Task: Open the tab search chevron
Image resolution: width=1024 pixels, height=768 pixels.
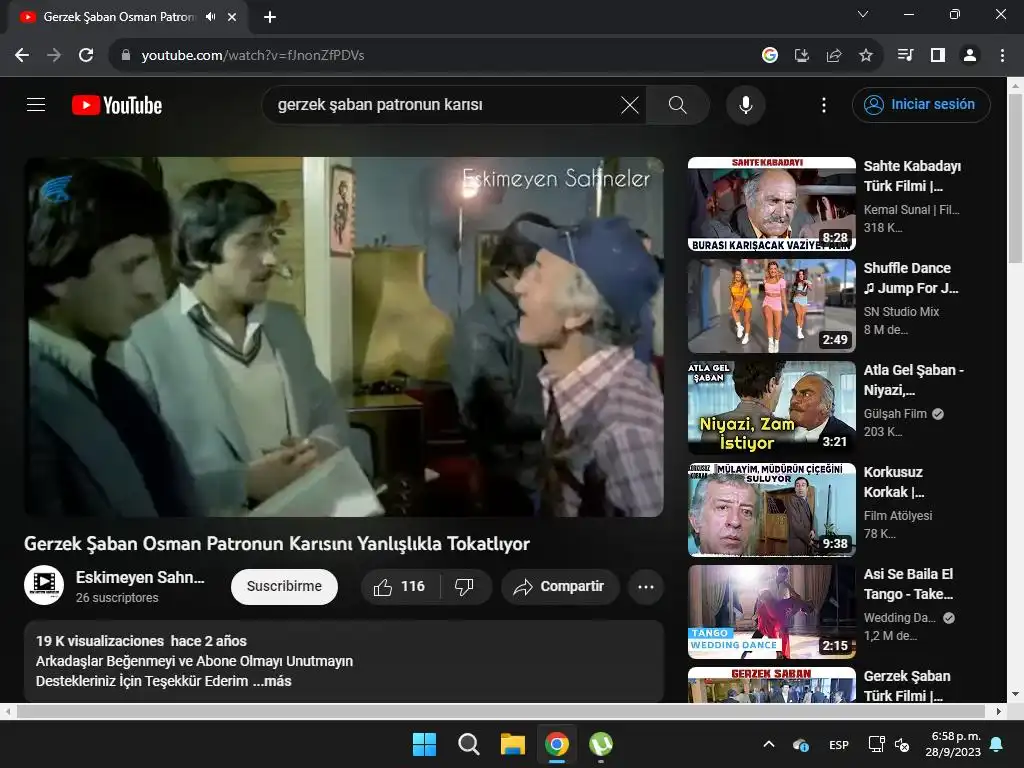Action: [x=863, y=14]
